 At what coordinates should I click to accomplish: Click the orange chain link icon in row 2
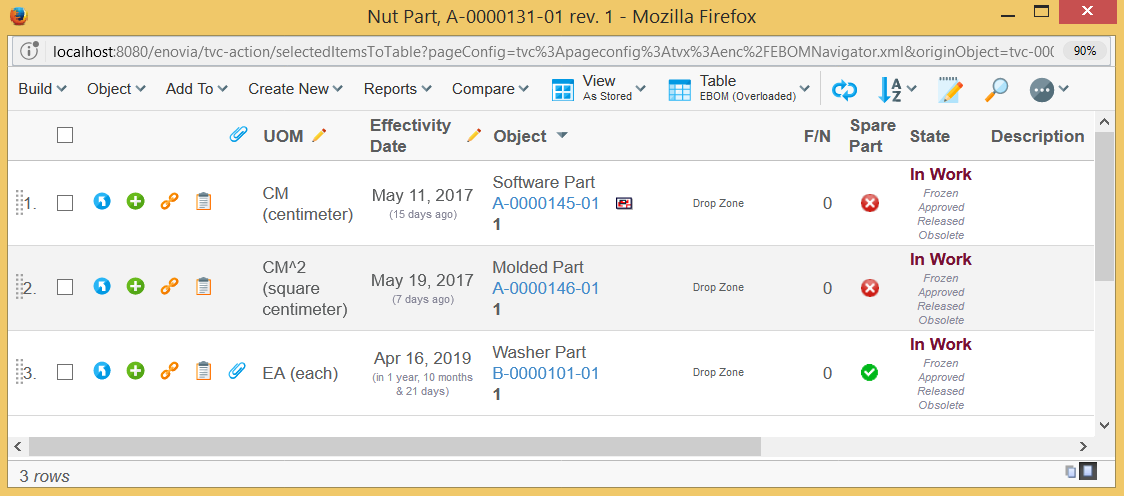coord(170,287)
